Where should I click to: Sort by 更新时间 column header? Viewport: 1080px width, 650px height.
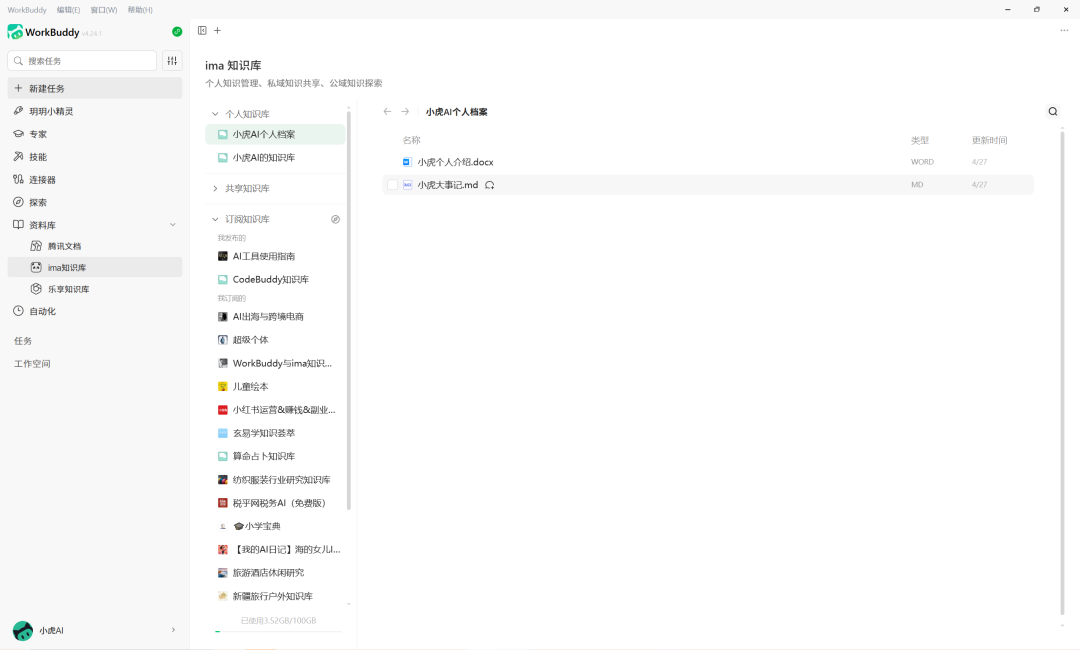pos(989,140)
